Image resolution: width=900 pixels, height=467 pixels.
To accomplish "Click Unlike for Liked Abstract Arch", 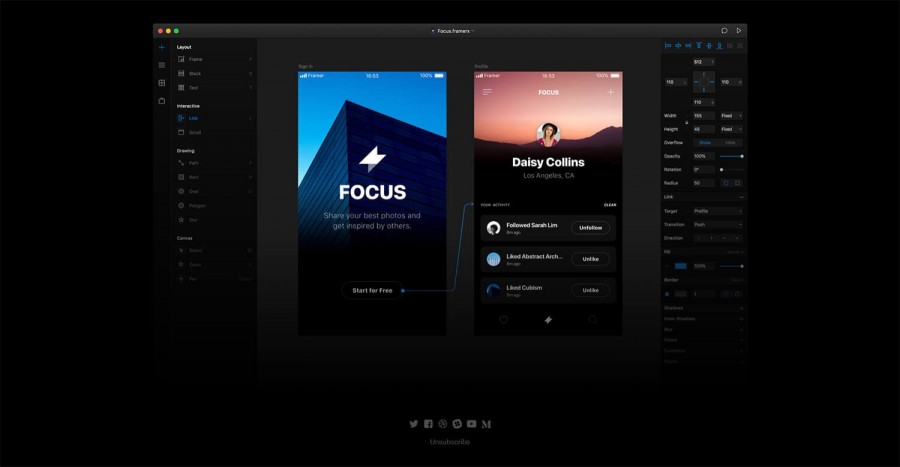I will click(591, 259).
